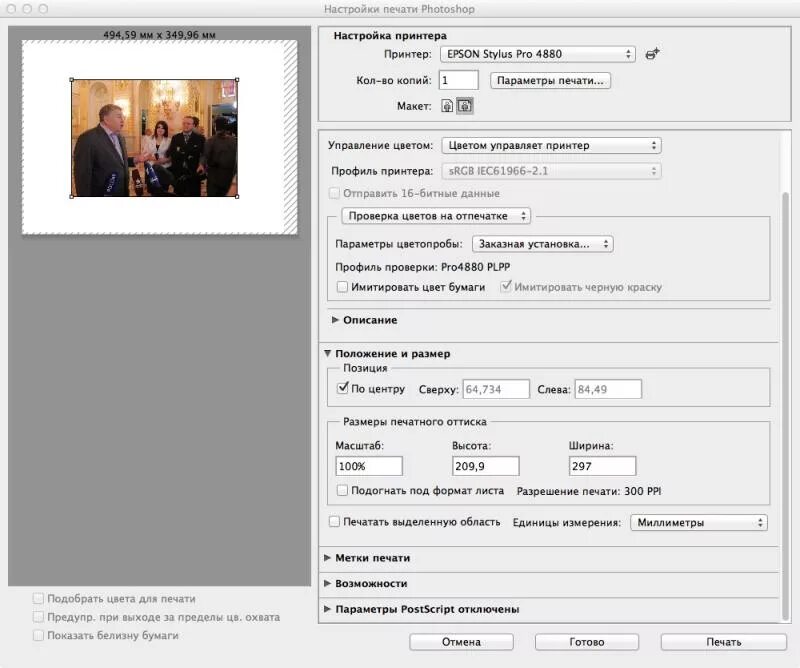Expand the Описание section

[335, 320]
